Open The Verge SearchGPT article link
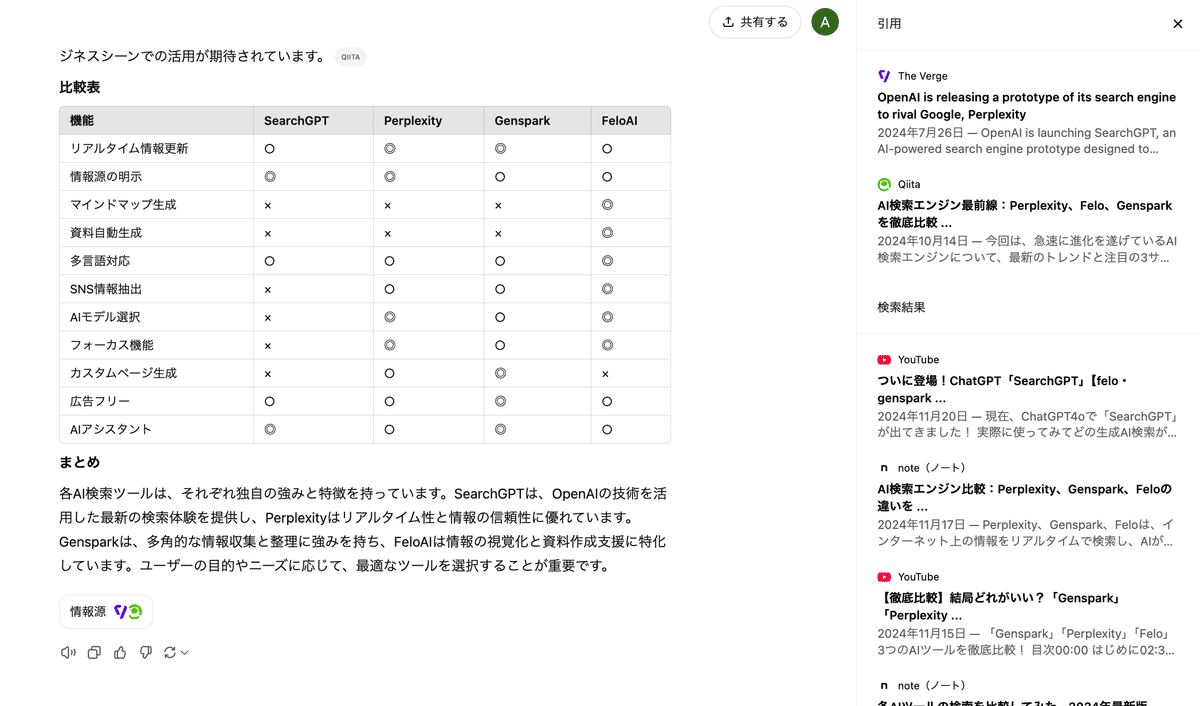Viewport: 1200px width, 706px height. coord(1026,106)
